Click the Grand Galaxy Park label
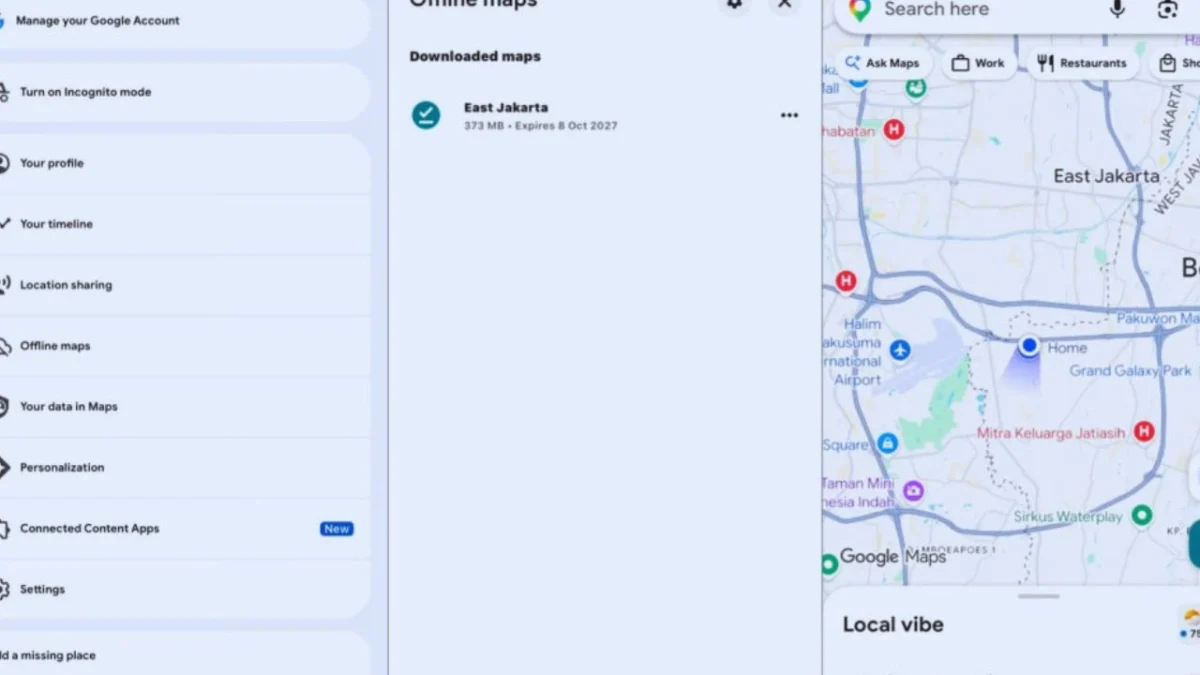Image resolution: width=1200 pixels, height=675 pixels. (x=1131, y=371)
